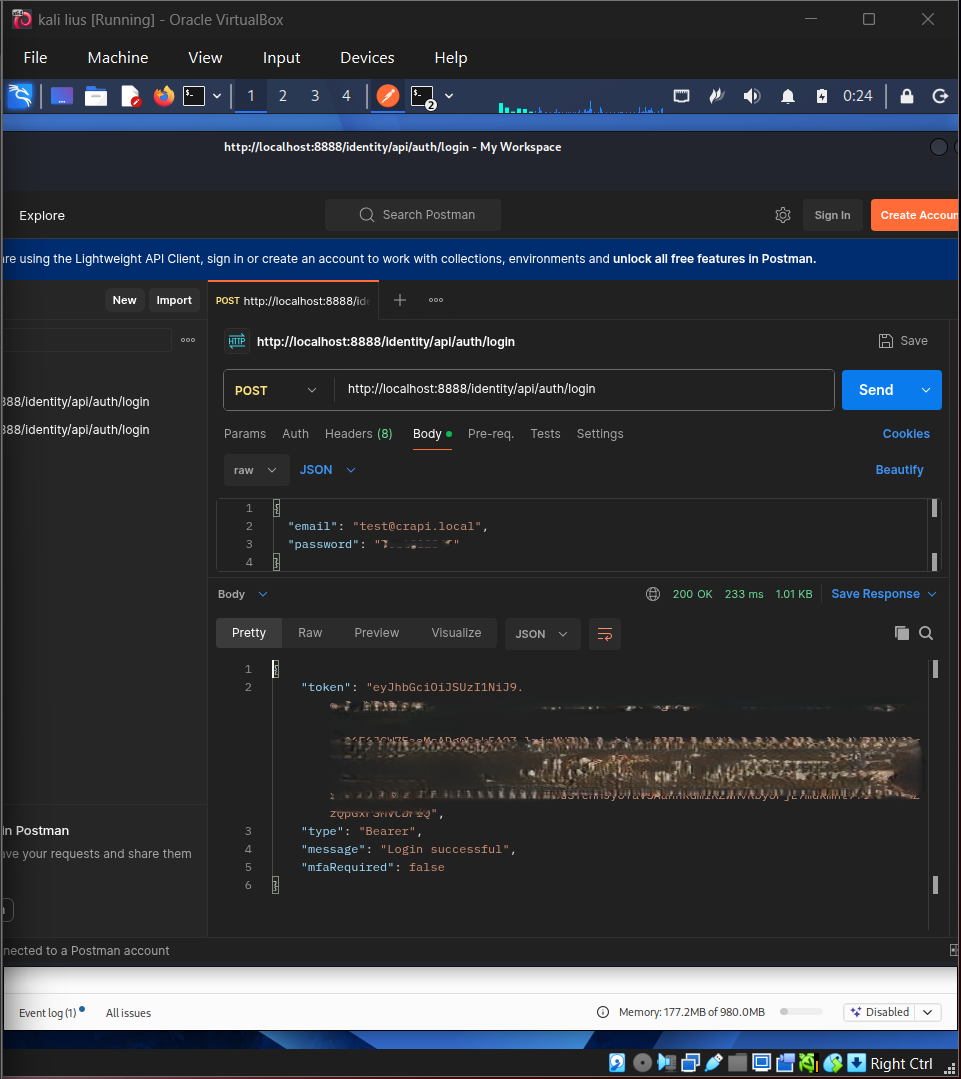
Task: Select the Raw response view tab
Action: (x=310, y=633)
